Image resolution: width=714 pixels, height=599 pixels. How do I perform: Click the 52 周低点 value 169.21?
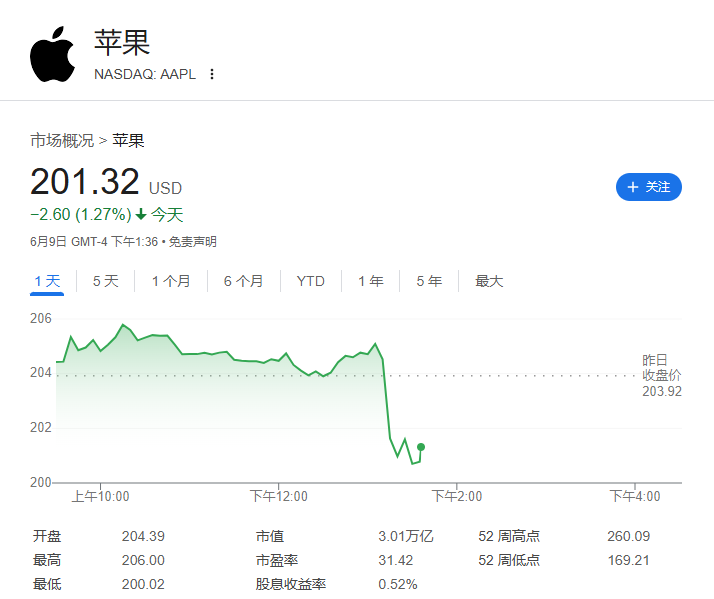628,560
